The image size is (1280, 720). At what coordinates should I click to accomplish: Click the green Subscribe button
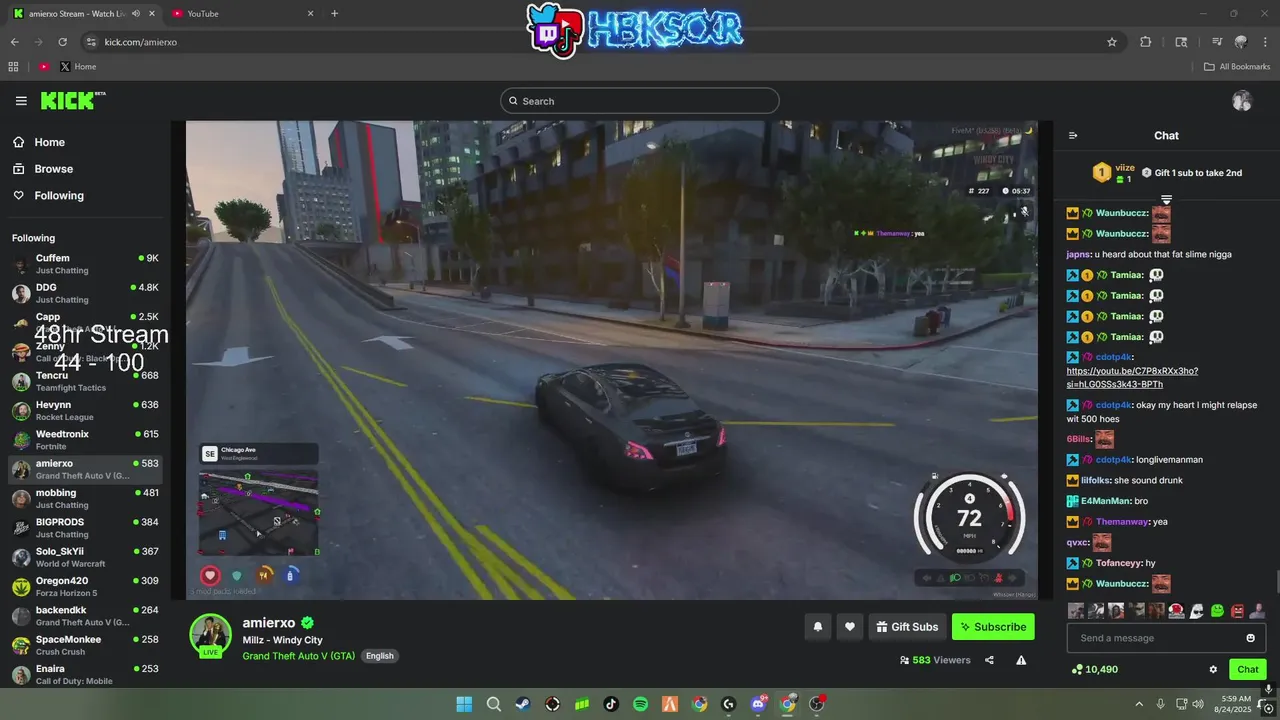click(993, 627)
